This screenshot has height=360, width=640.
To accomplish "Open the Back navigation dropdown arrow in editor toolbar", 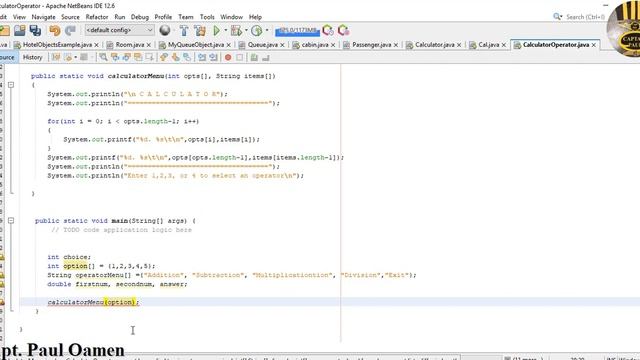I will (x=76, y=58).
